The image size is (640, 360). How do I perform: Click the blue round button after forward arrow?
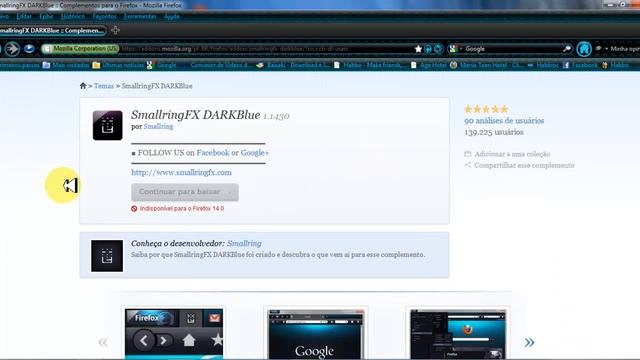click(x=29, y=49)
